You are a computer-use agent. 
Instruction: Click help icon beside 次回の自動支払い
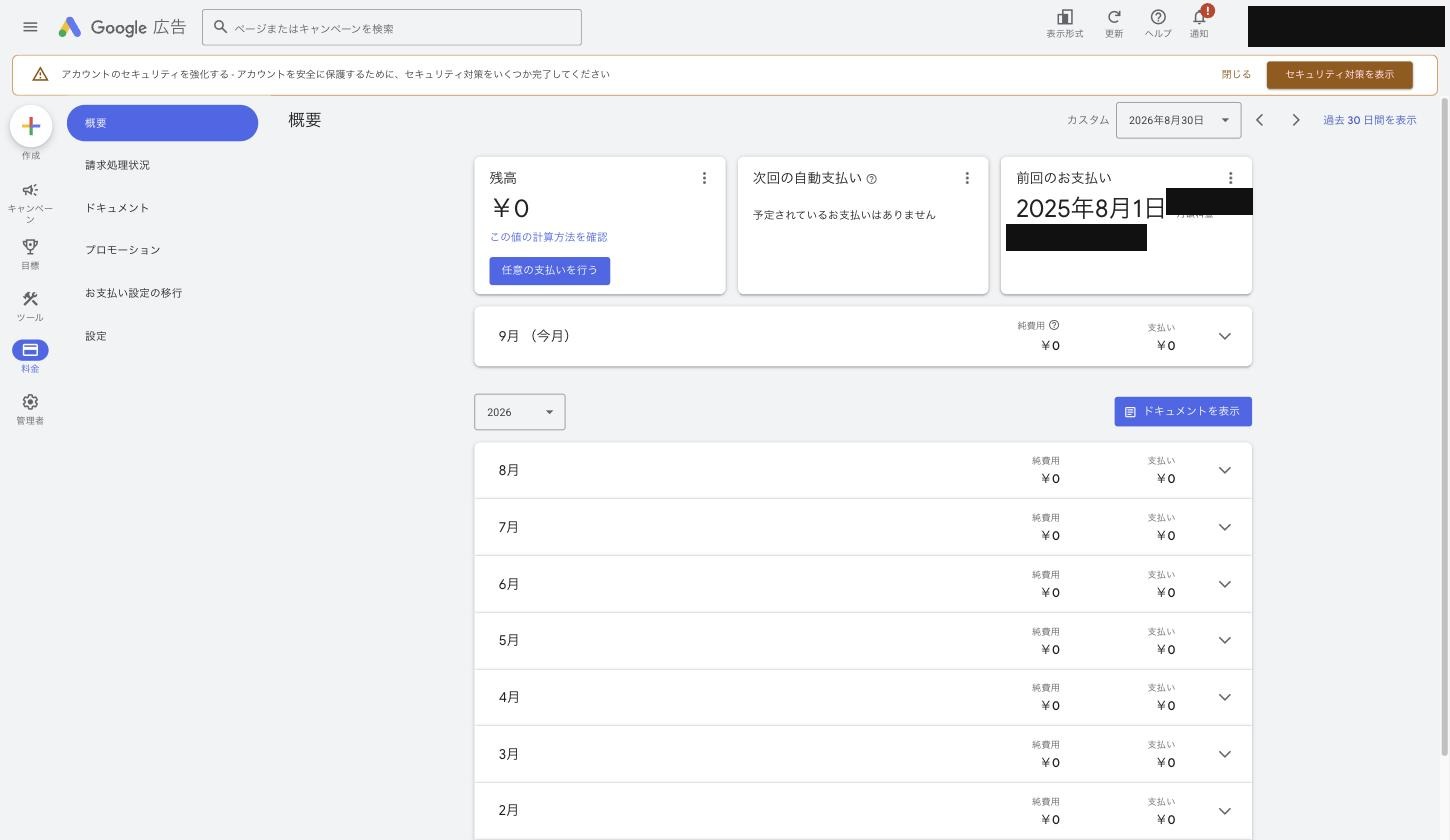tap(872, 179)
